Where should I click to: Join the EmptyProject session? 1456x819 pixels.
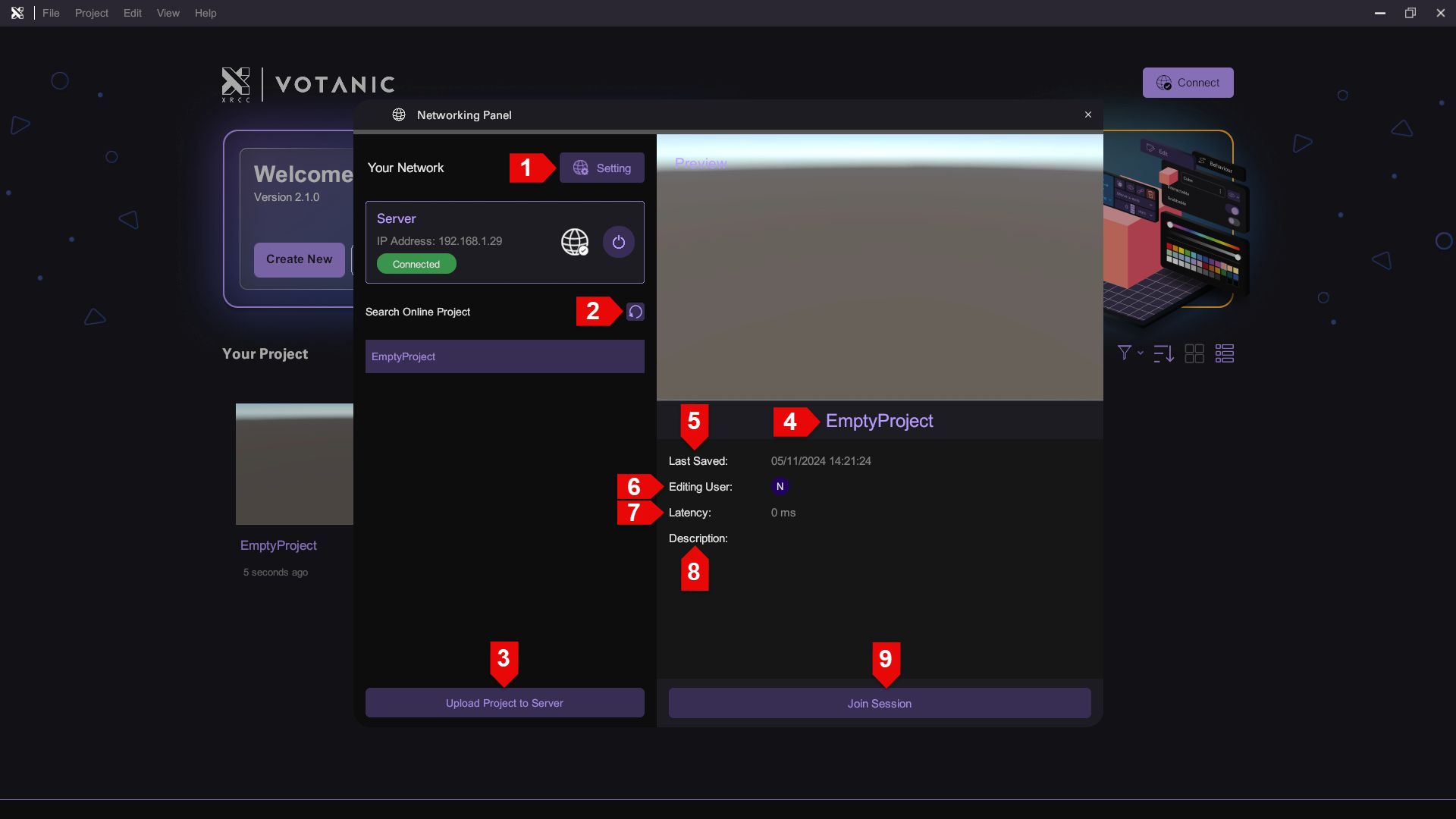point(879,704)
